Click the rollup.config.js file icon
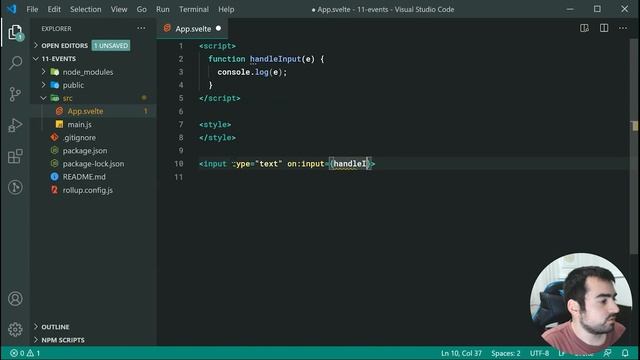The height and width of the screenshot is (360, 640). [x=54, y=190]
